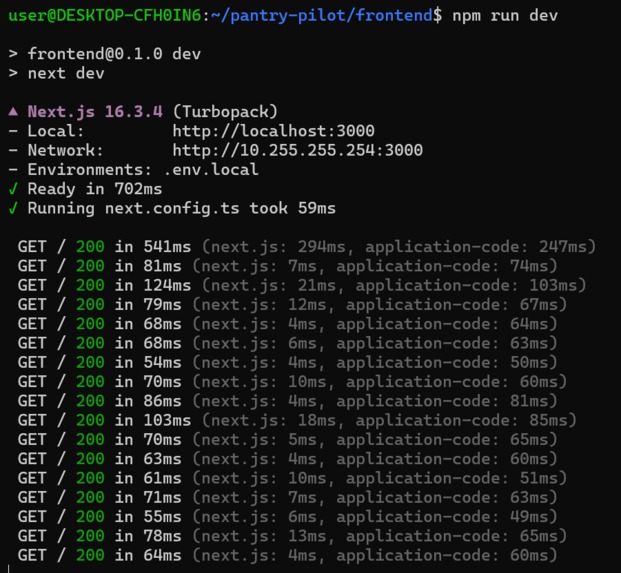
Task: Click the GET request line with 71ms
Action: [287, 497]
